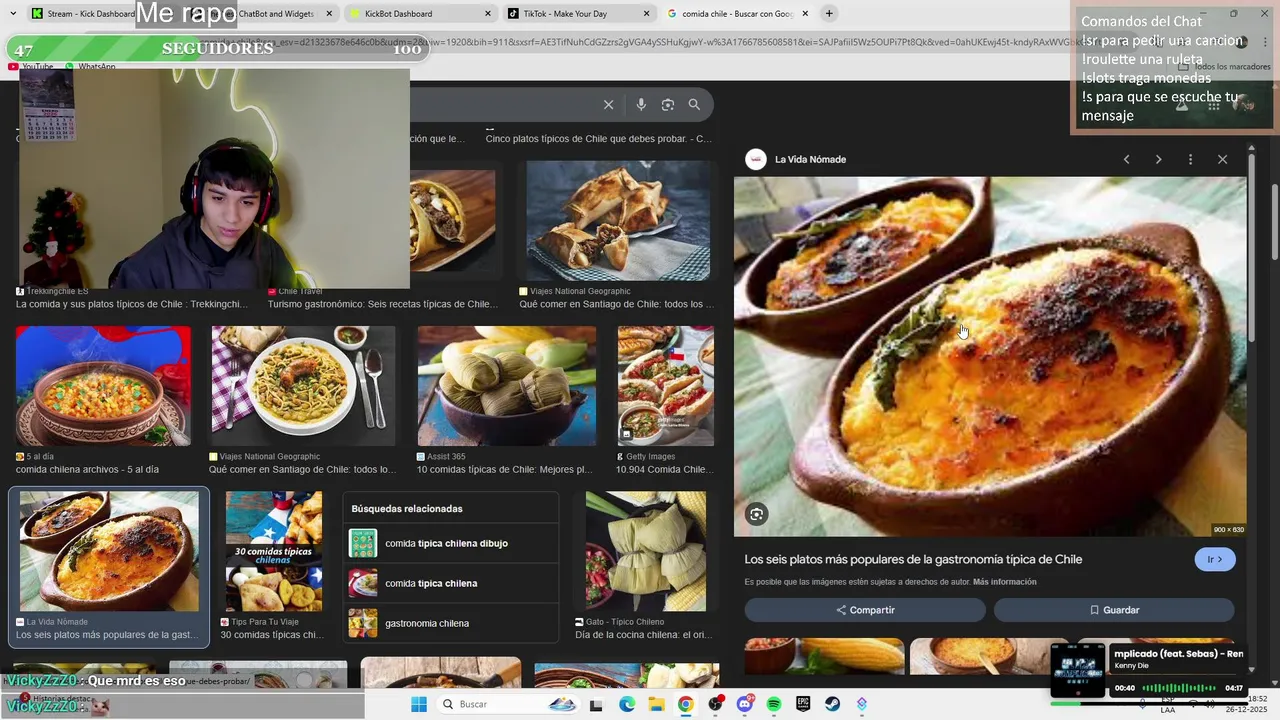Open Steam from the taskbar

pyautogui.click(x=832, y=705)
